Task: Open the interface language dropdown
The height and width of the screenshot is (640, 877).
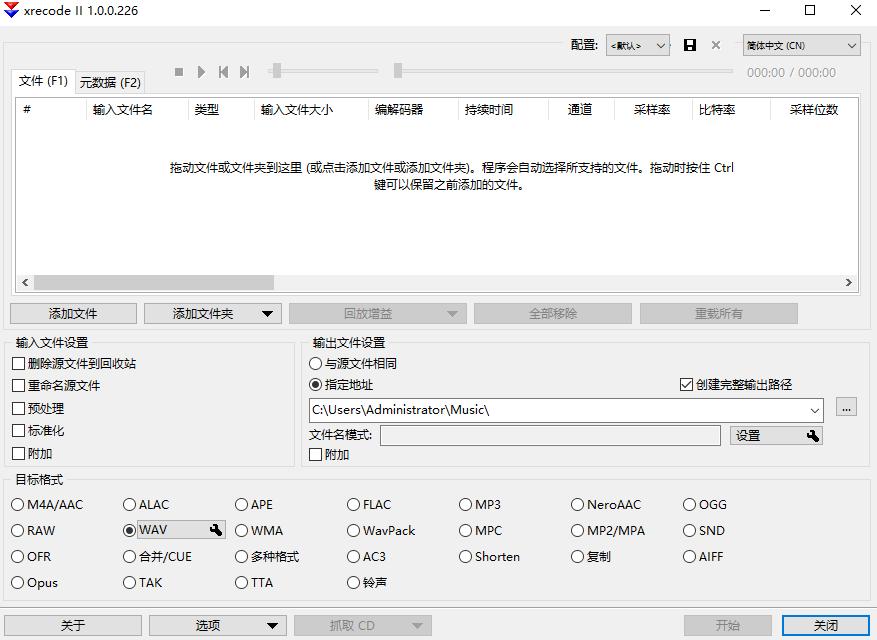Action: [802, 45]
